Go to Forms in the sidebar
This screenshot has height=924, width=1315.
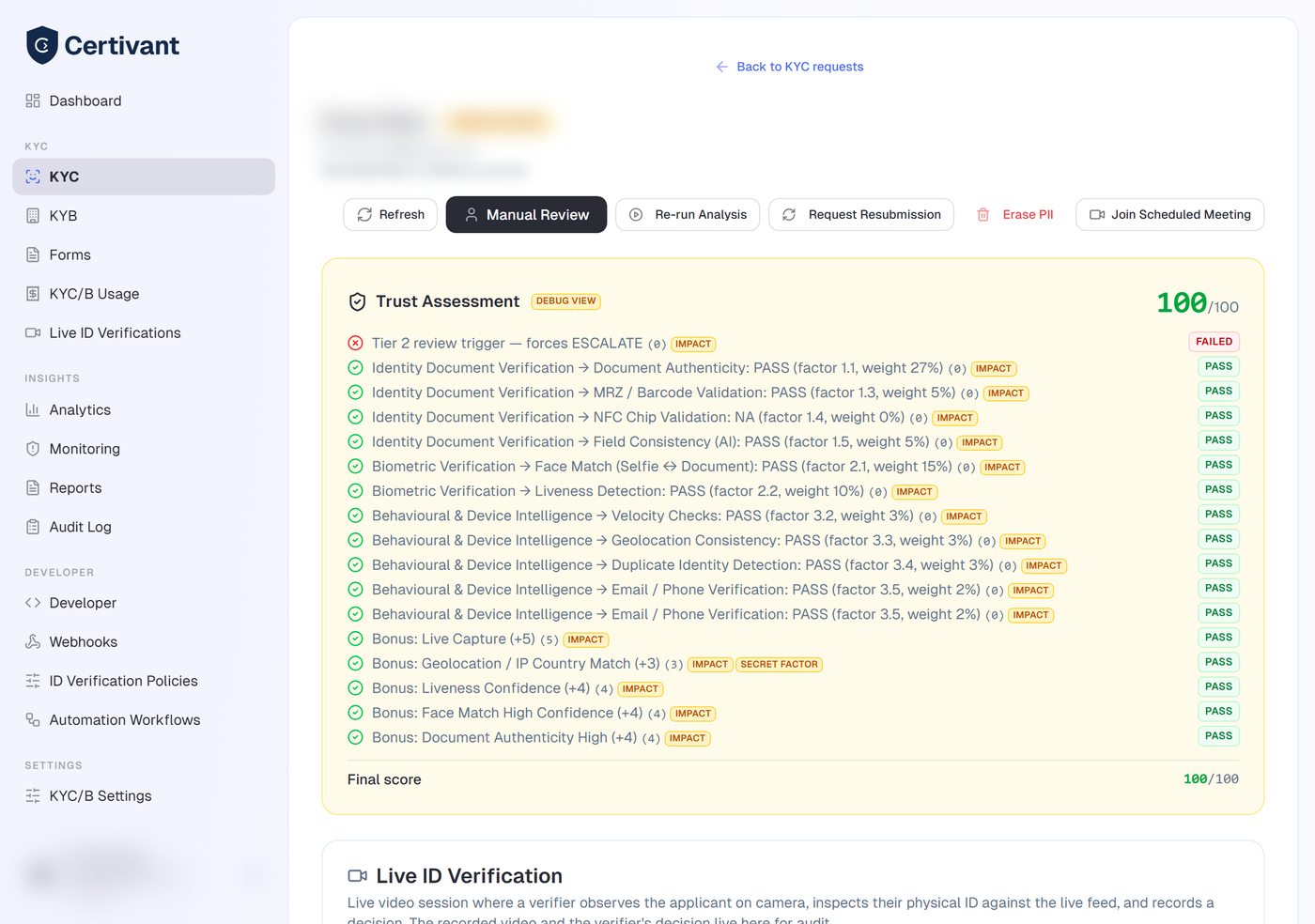(144, 254)
